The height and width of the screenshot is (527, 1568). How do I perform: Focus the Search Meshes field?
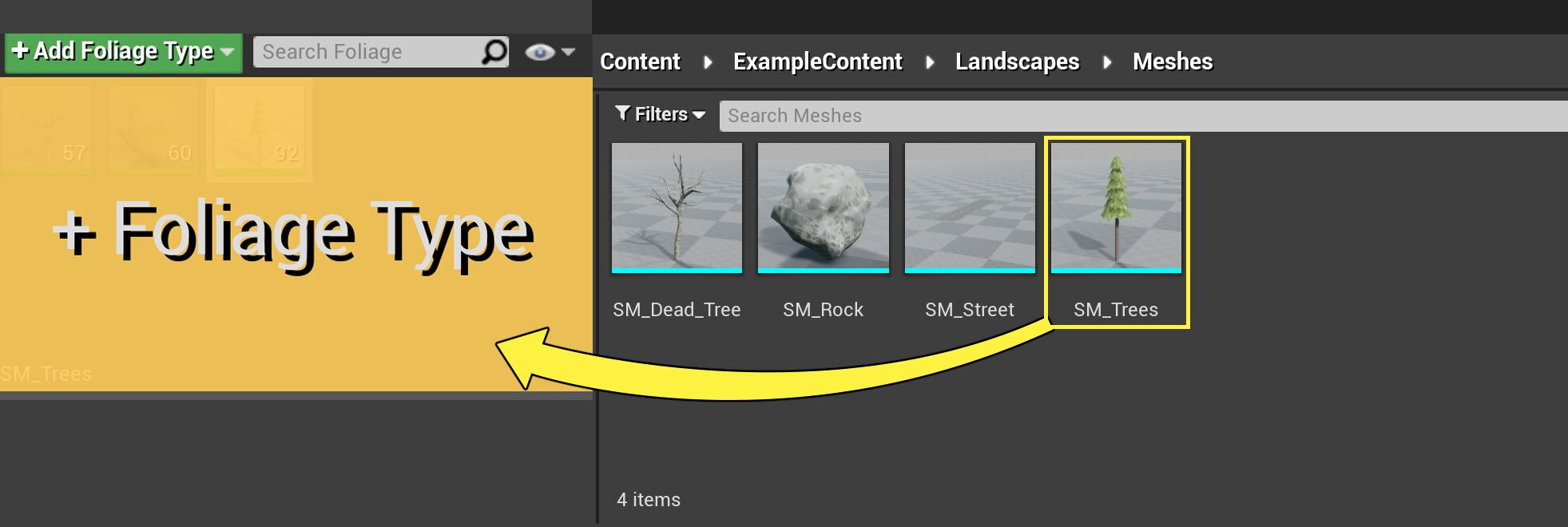coord(1142,116)
